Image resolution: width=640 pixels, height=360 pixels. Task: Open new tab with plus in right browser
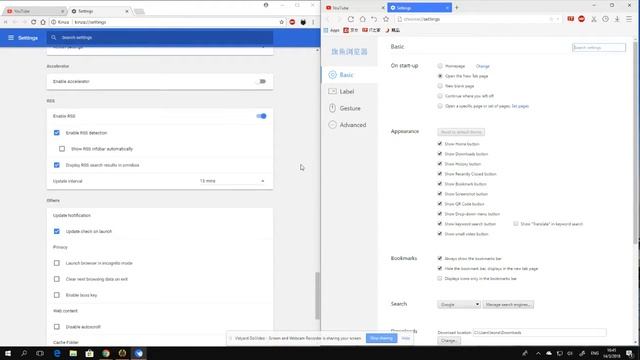point(456,7)
